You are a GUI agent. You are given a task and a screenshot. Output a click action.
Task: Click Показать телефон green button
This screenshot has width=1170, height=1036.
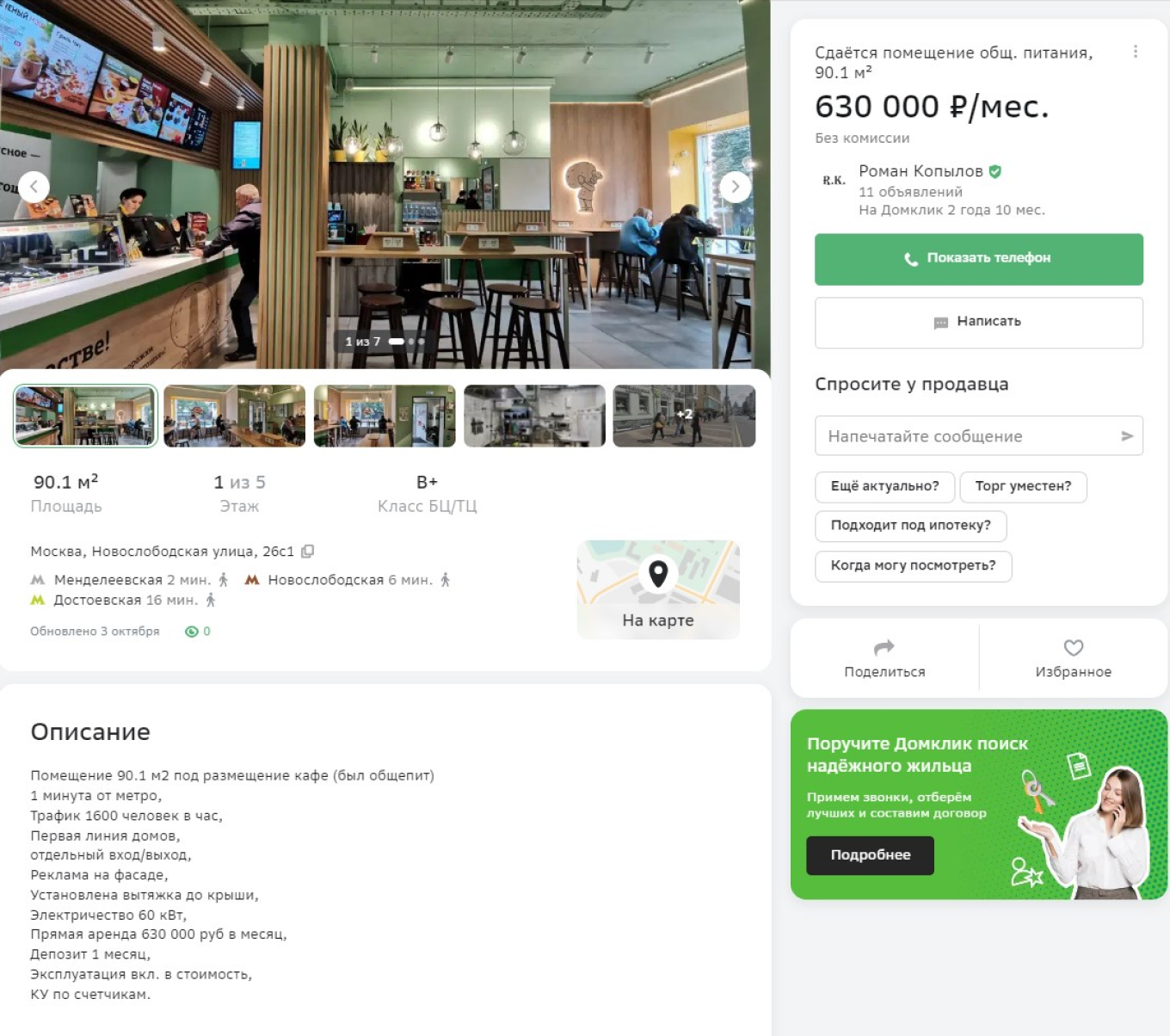point(979,259)
